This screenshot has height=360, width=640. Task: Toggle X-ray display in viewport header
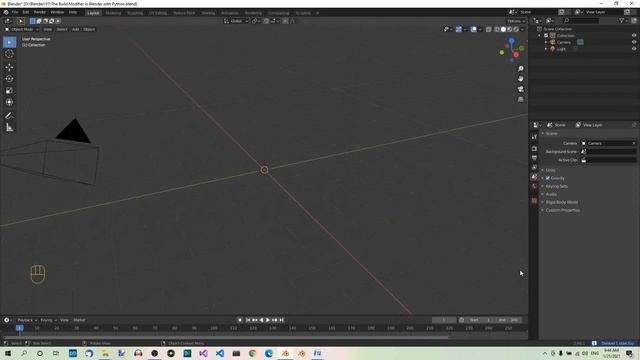point(489,29)
